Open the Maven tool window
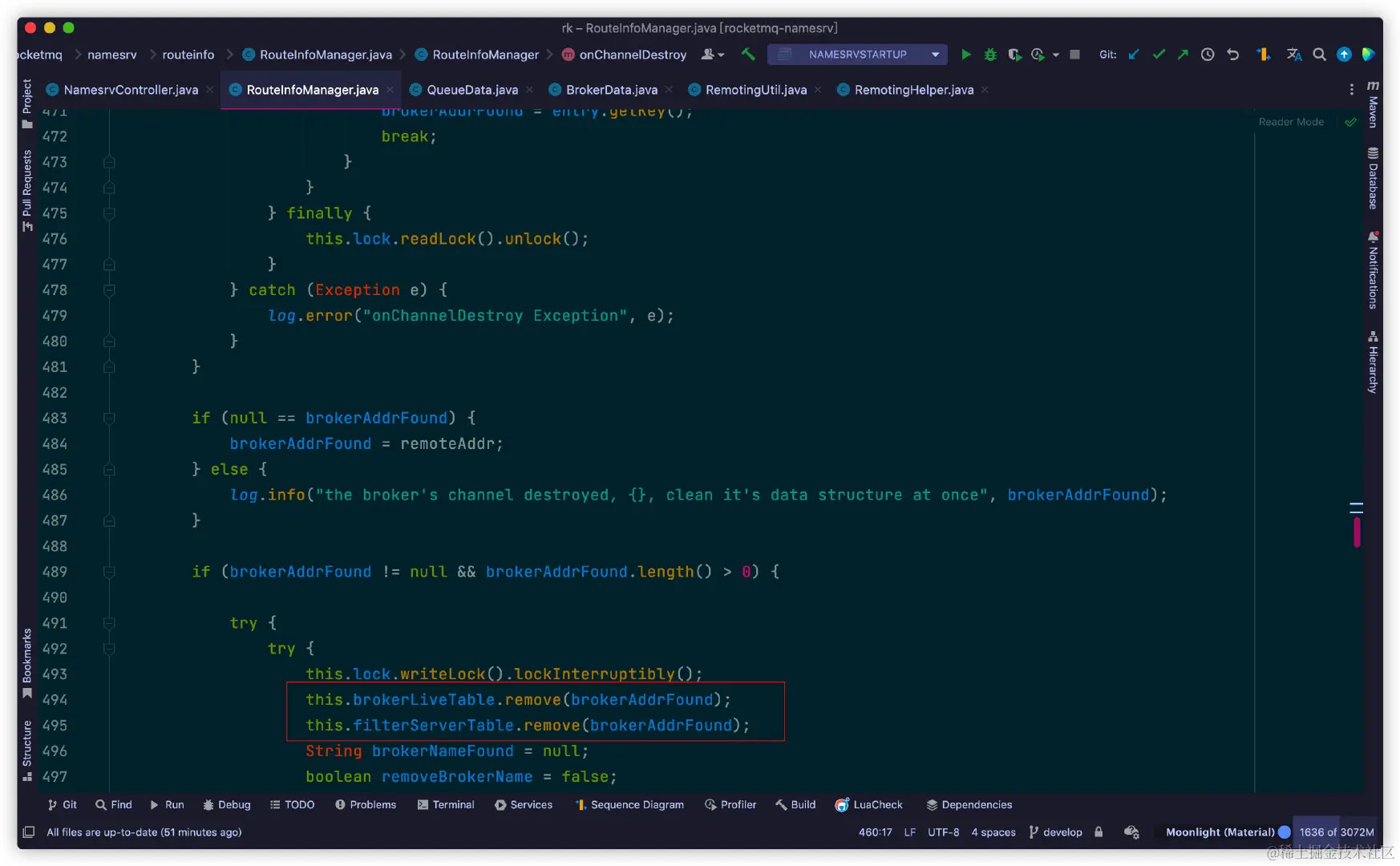Image resolution: width=1400 pixels, height=866 pixels. click(1373, 104)
